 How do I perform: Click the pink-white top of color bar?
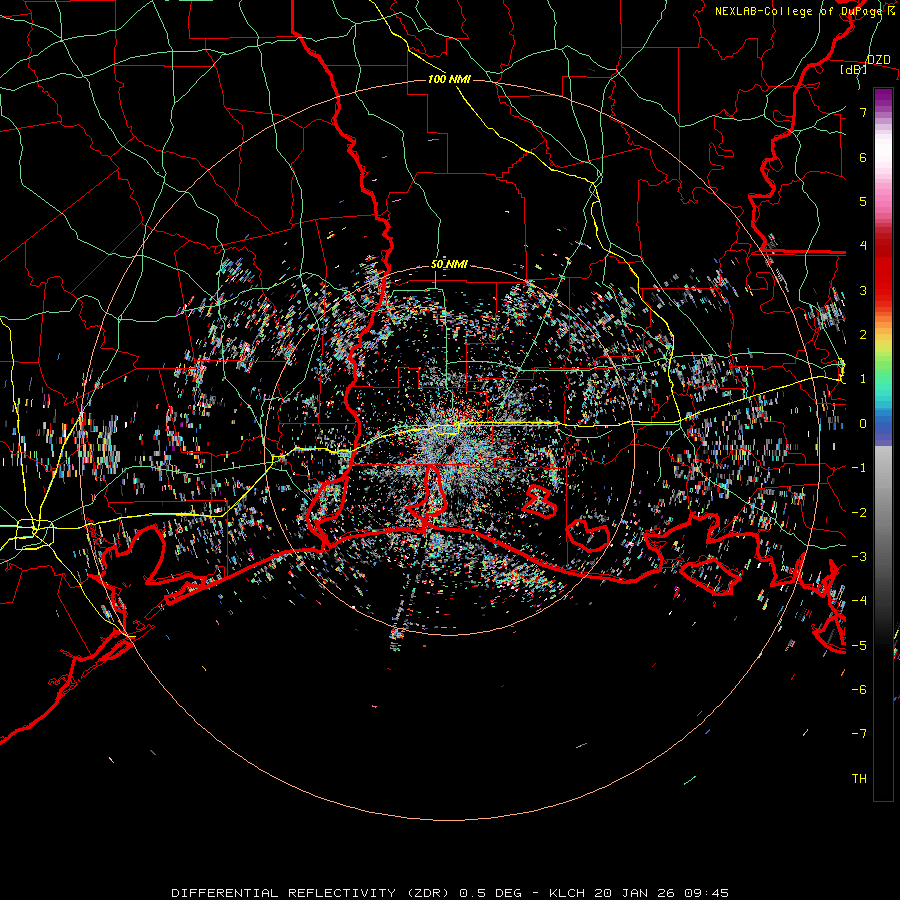(883, 149)
